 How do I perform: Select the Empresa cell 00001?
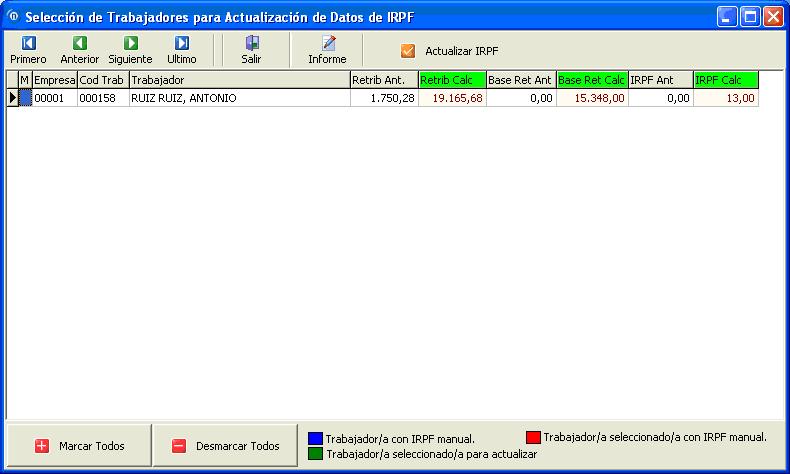tap(54, 98)
